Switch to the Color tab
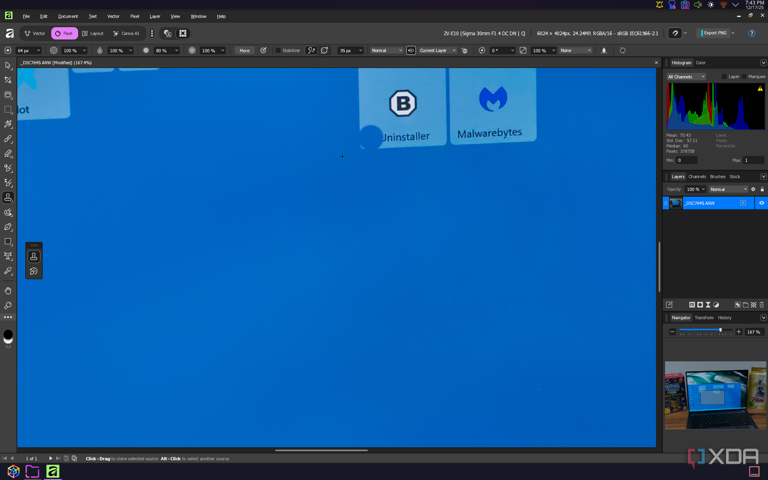768x480 pixels. (701, 63)
